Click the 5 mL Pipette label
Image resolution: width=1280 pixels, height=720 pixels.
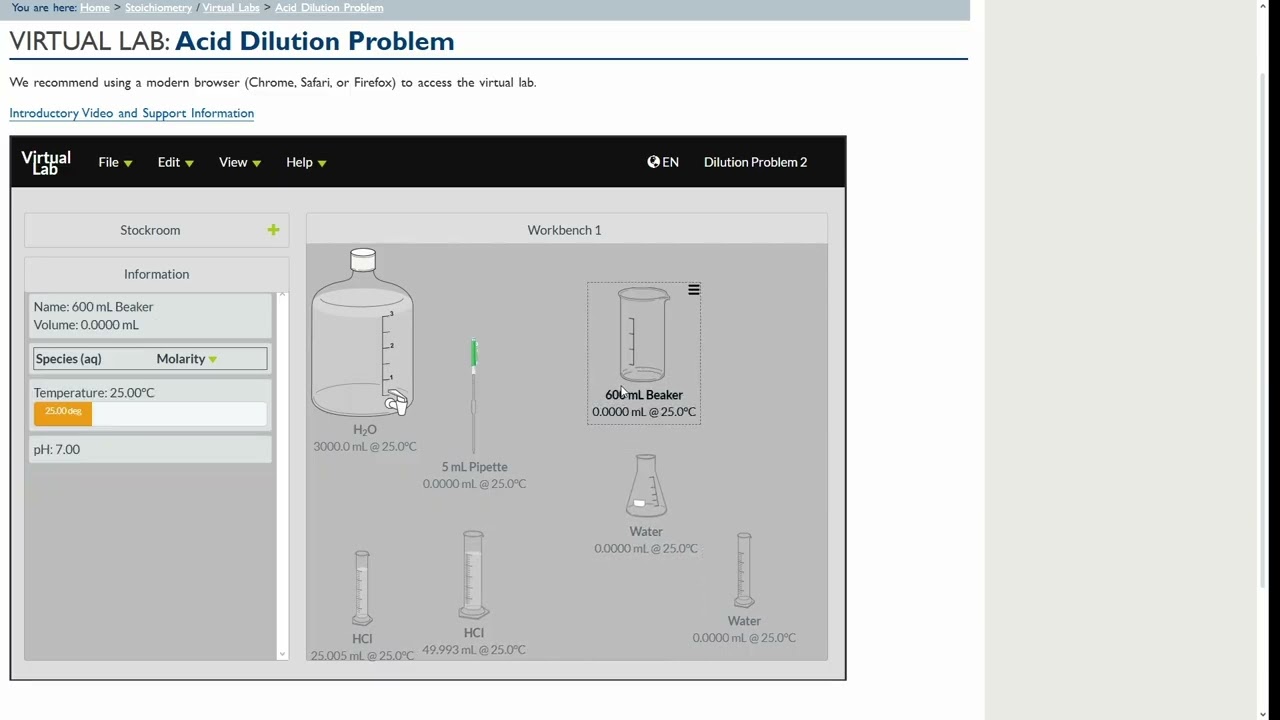coord(475,467)
